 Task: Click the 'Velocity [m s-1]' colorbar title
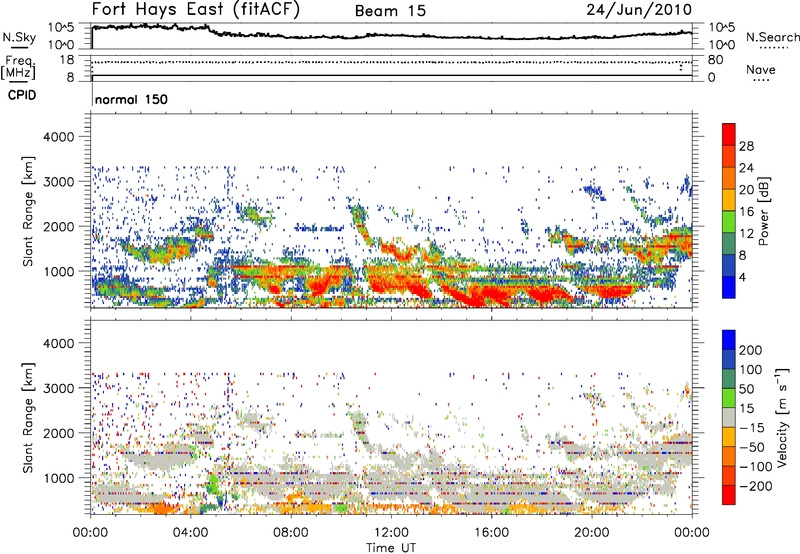[x=782, y=417]
